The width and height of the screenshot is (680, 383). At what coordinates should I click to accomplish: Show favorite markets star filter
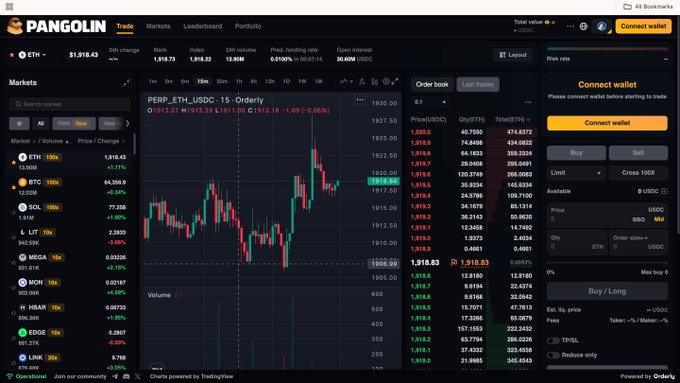[20, 124]
